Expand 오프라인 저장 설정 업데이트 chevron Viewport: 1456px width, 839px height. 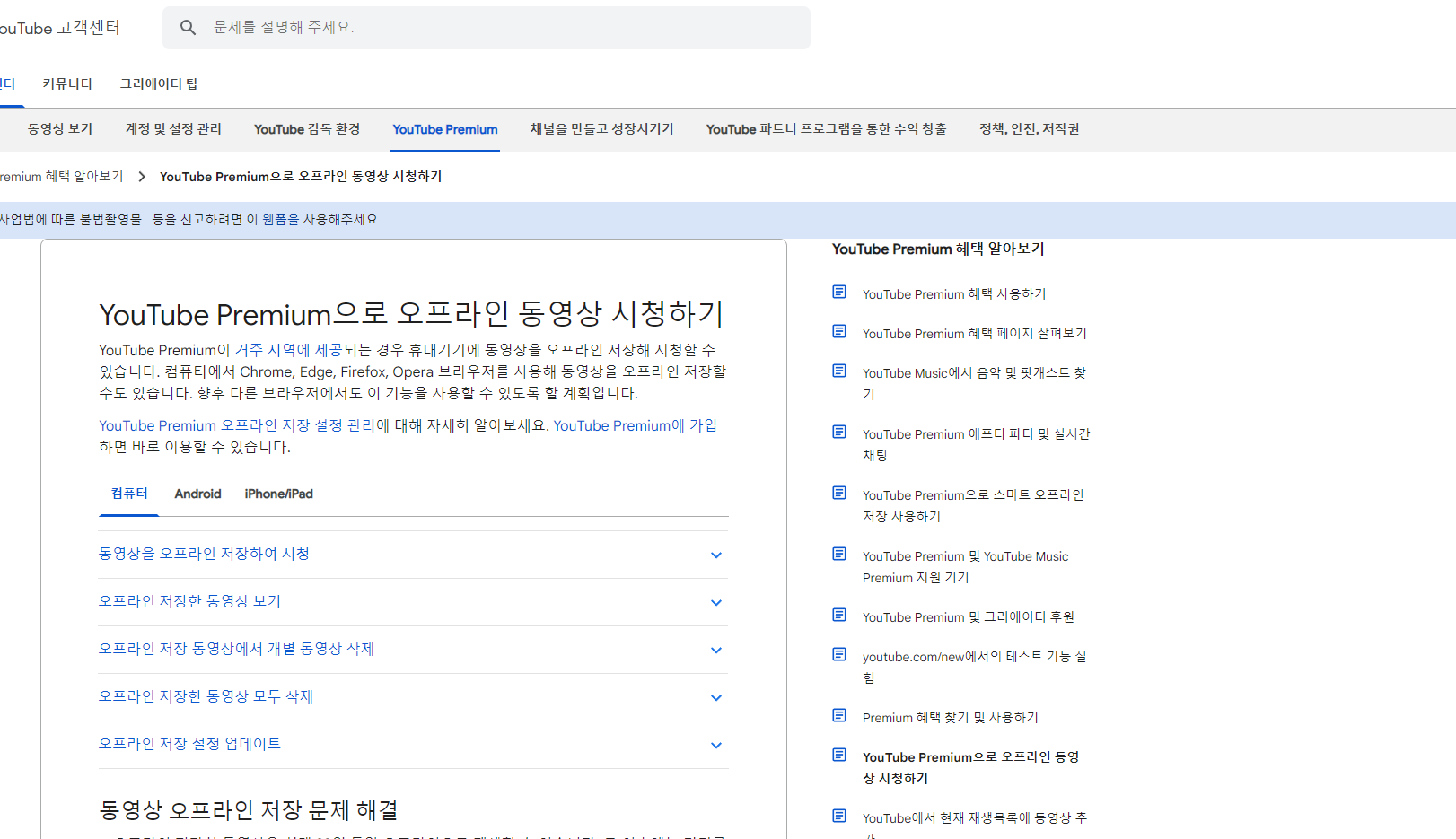click(x=716, y=746)
